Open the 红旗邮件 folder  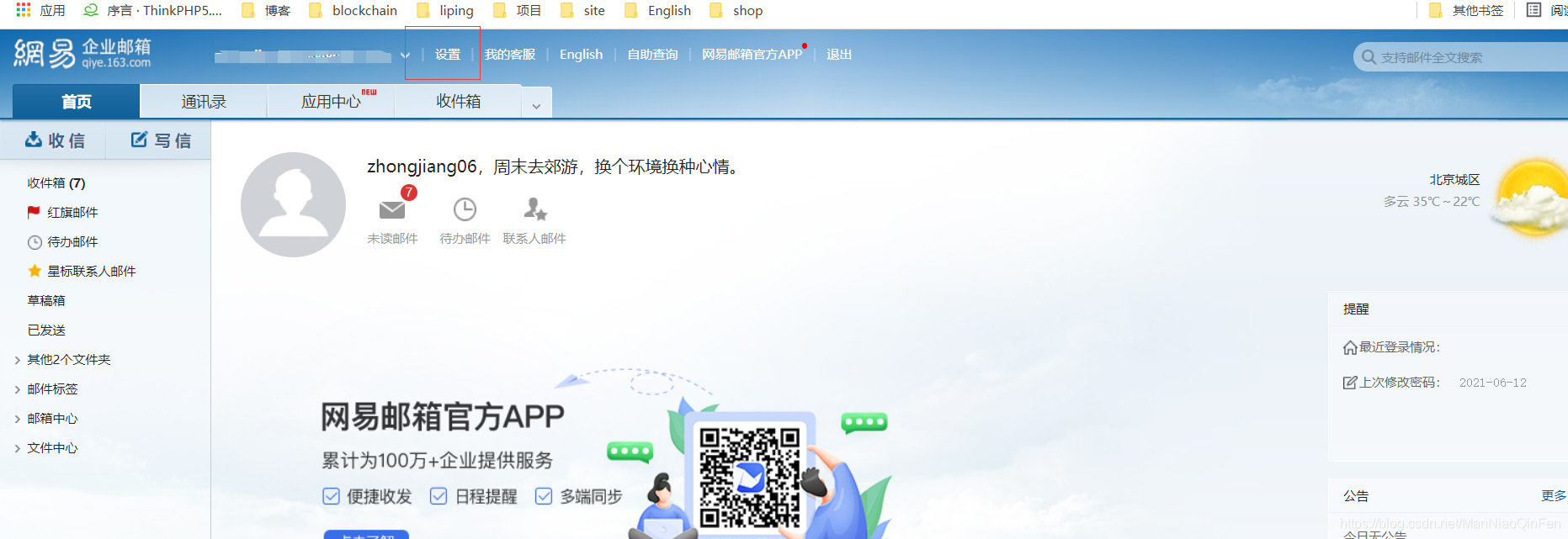coord(72,213)
